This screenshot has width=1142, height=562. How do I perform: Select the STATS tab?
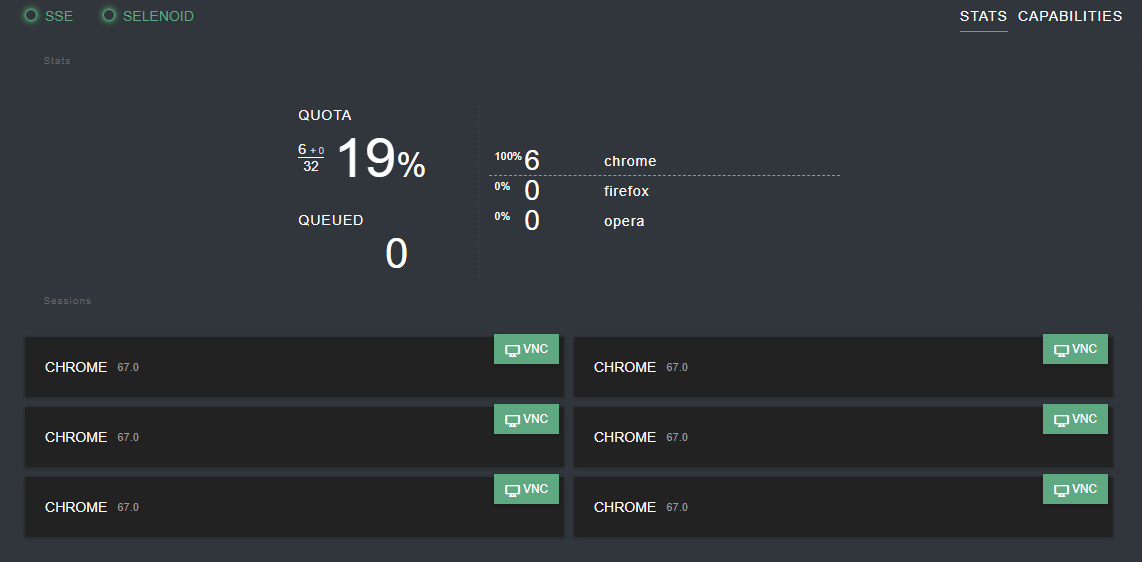(983, 16)
